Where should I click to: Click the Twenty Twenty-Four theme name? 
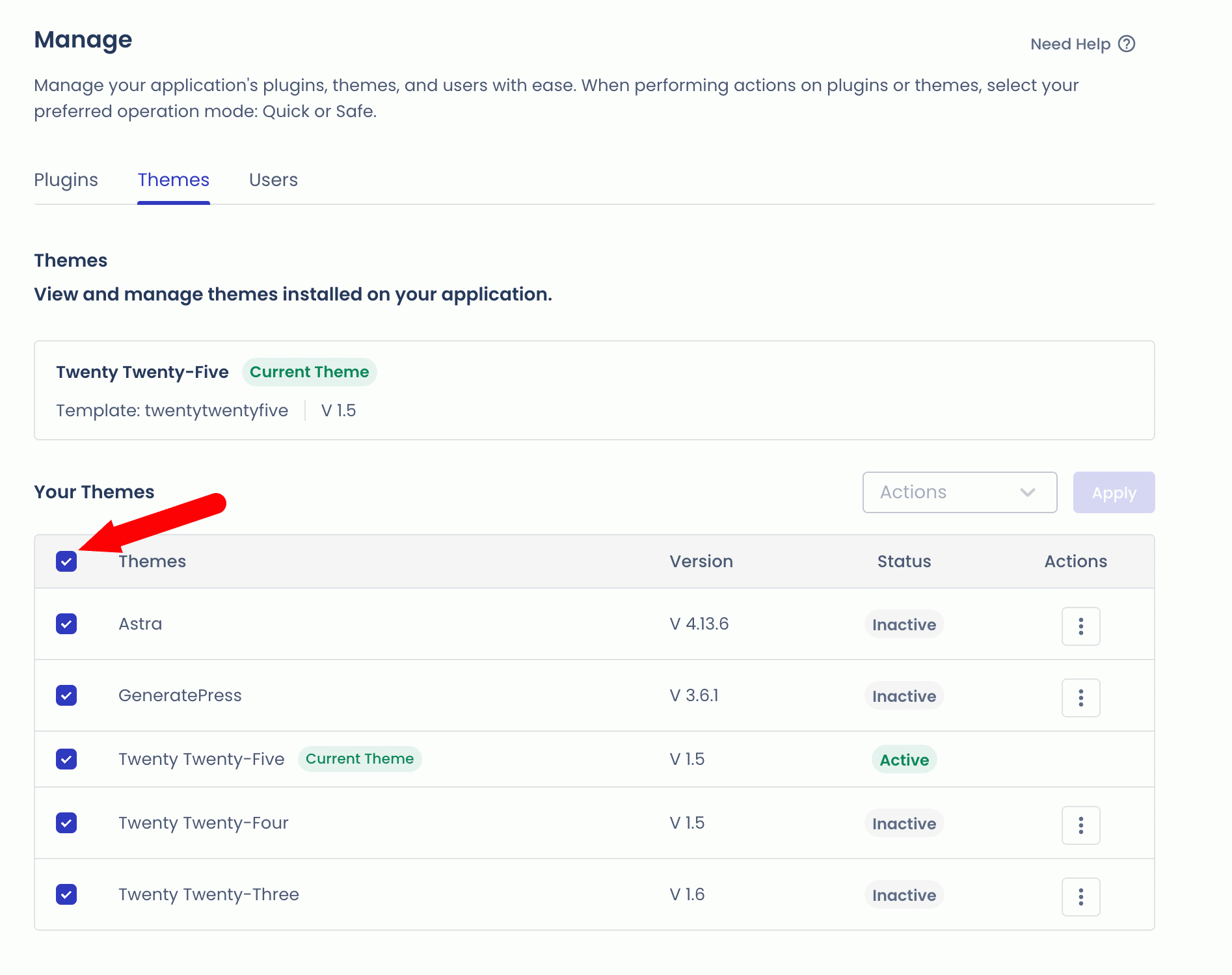point(203,823)
